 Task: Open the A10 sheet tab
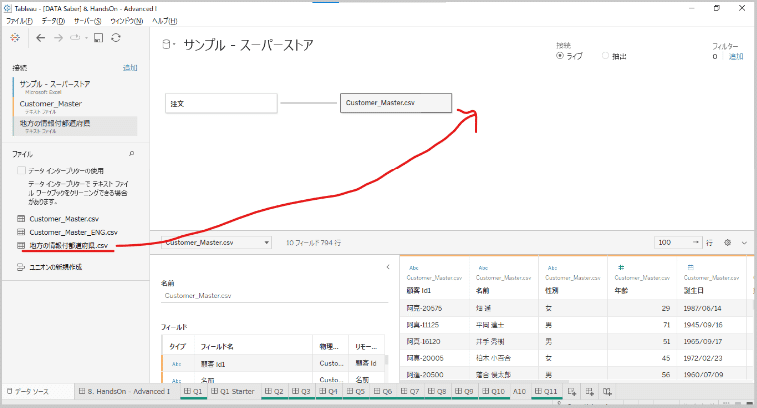pos(519,391)
